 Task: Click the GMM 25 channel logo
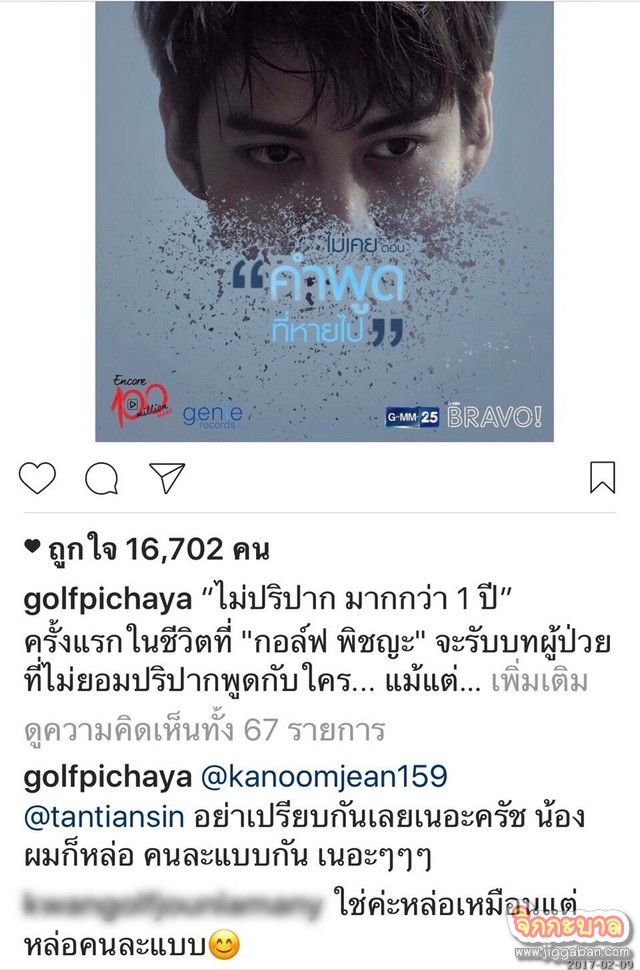click(x=412, y=418)
